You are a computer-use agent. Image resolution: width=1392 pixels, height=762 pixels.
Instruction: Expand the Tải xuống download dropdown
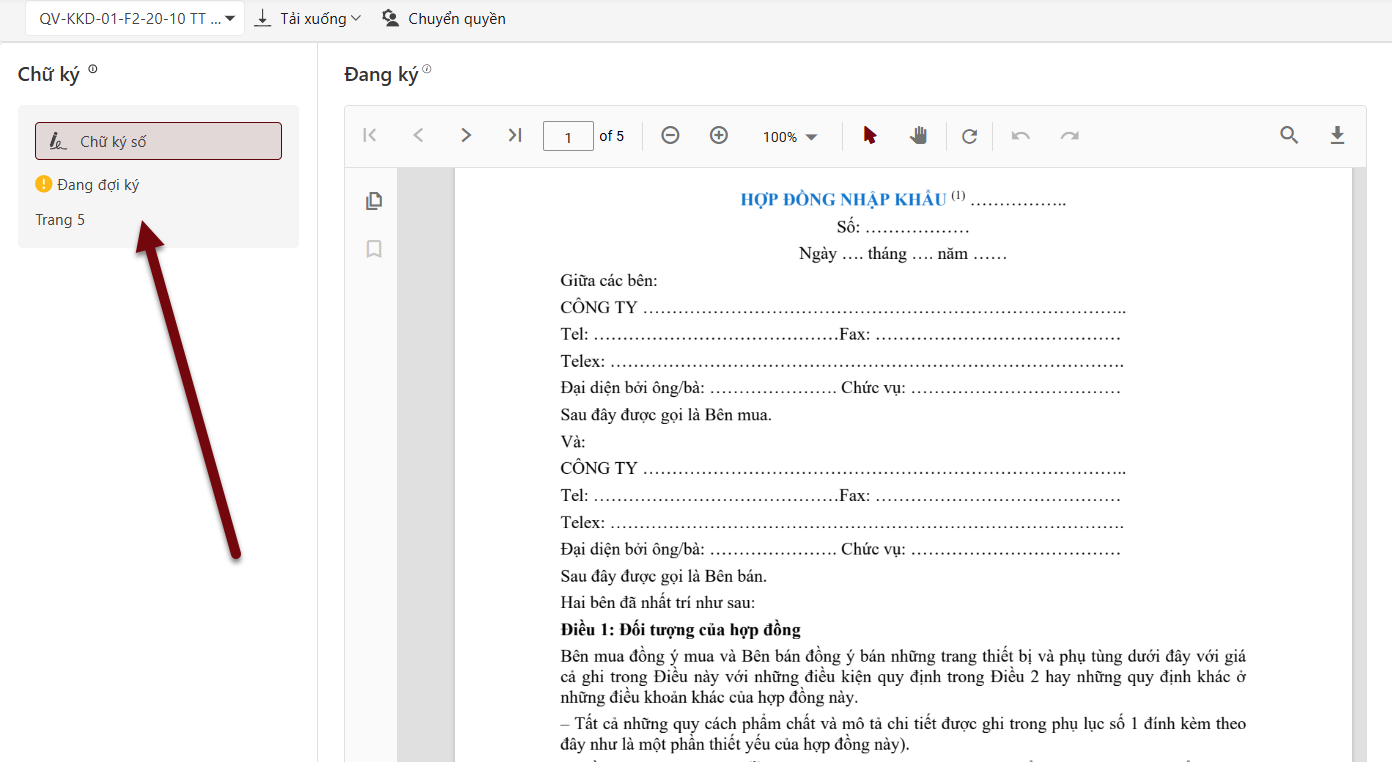[306, 18]
